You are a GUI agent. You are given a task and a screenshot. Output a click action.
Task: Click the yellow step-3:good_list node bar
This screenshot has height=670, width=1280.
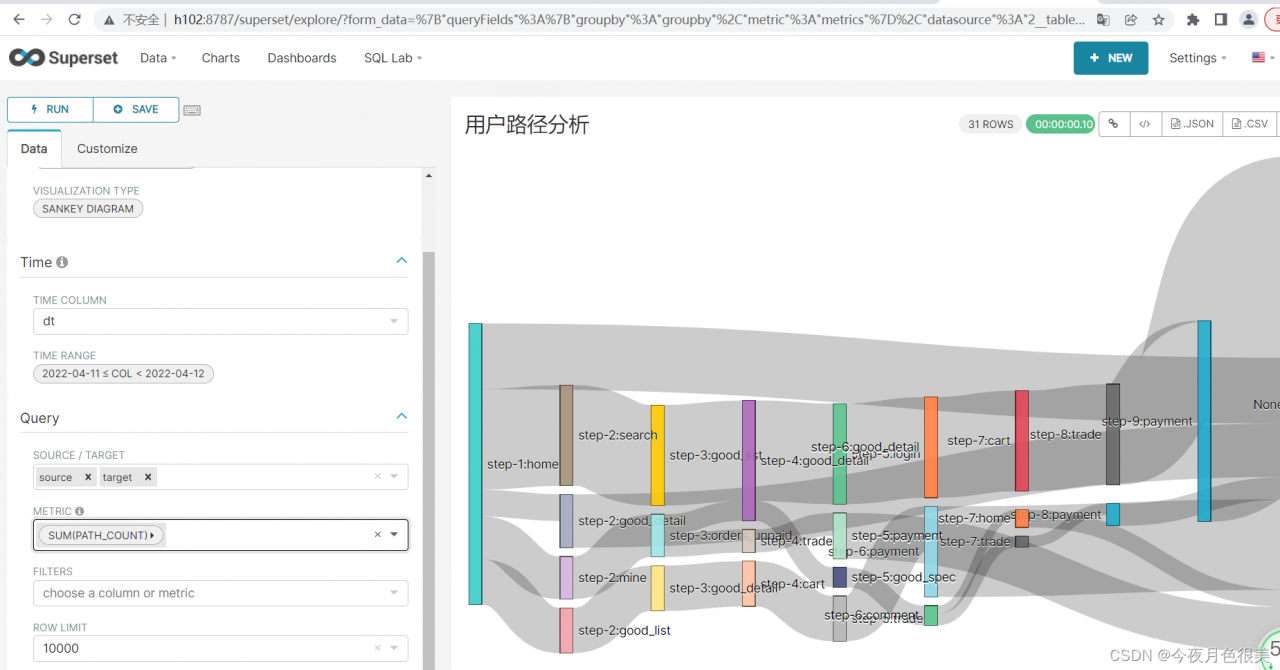coord(657,455)
